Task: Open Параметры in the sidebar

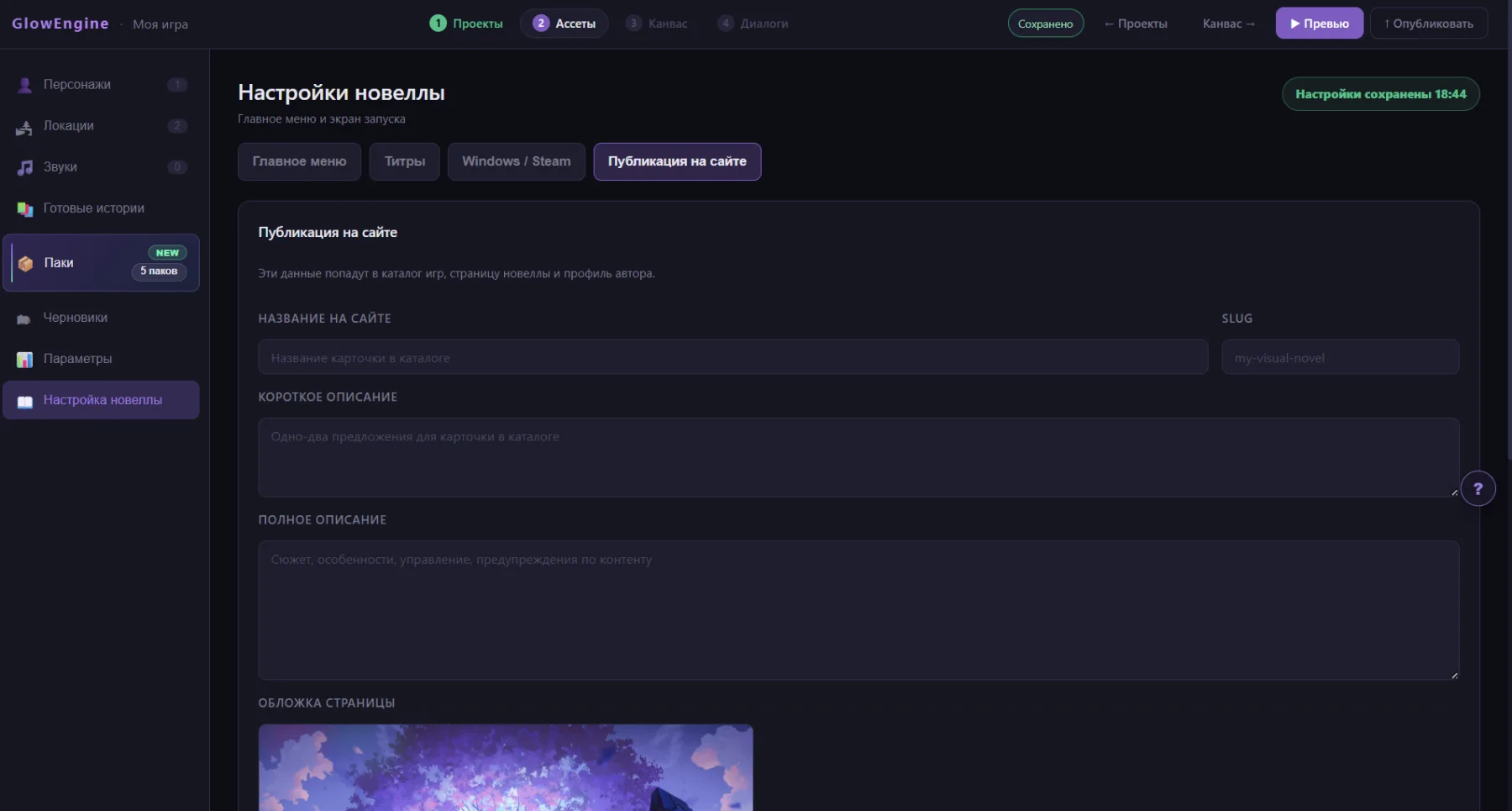Action: pyautogui.click(x=101, y=359)
